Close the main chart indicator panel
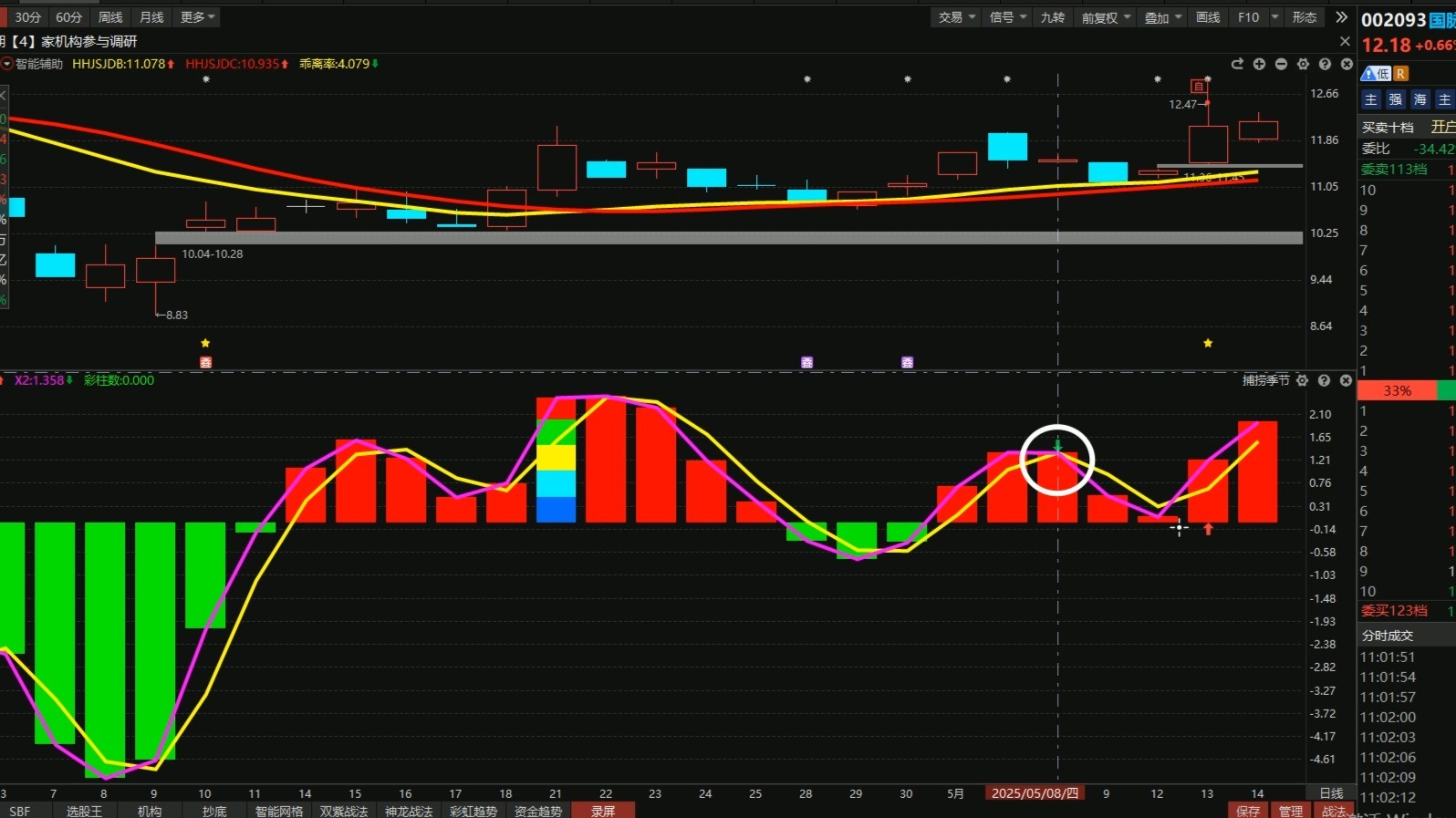This screenshot has width=1456, height=818. click(1347, 64)
